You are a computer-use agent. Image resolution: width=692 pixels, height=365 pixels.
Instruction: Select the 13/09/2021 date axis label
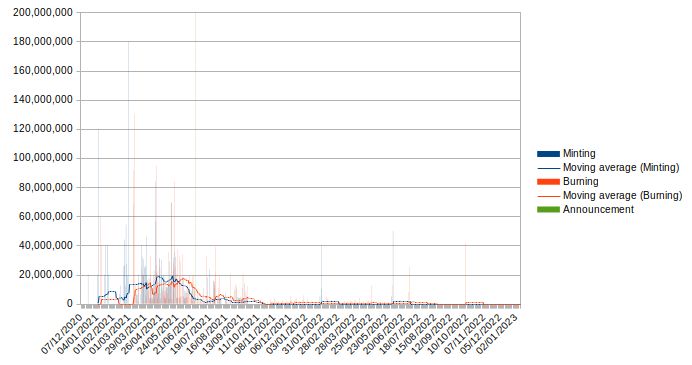pyautogui.click(x=224, y=335)
